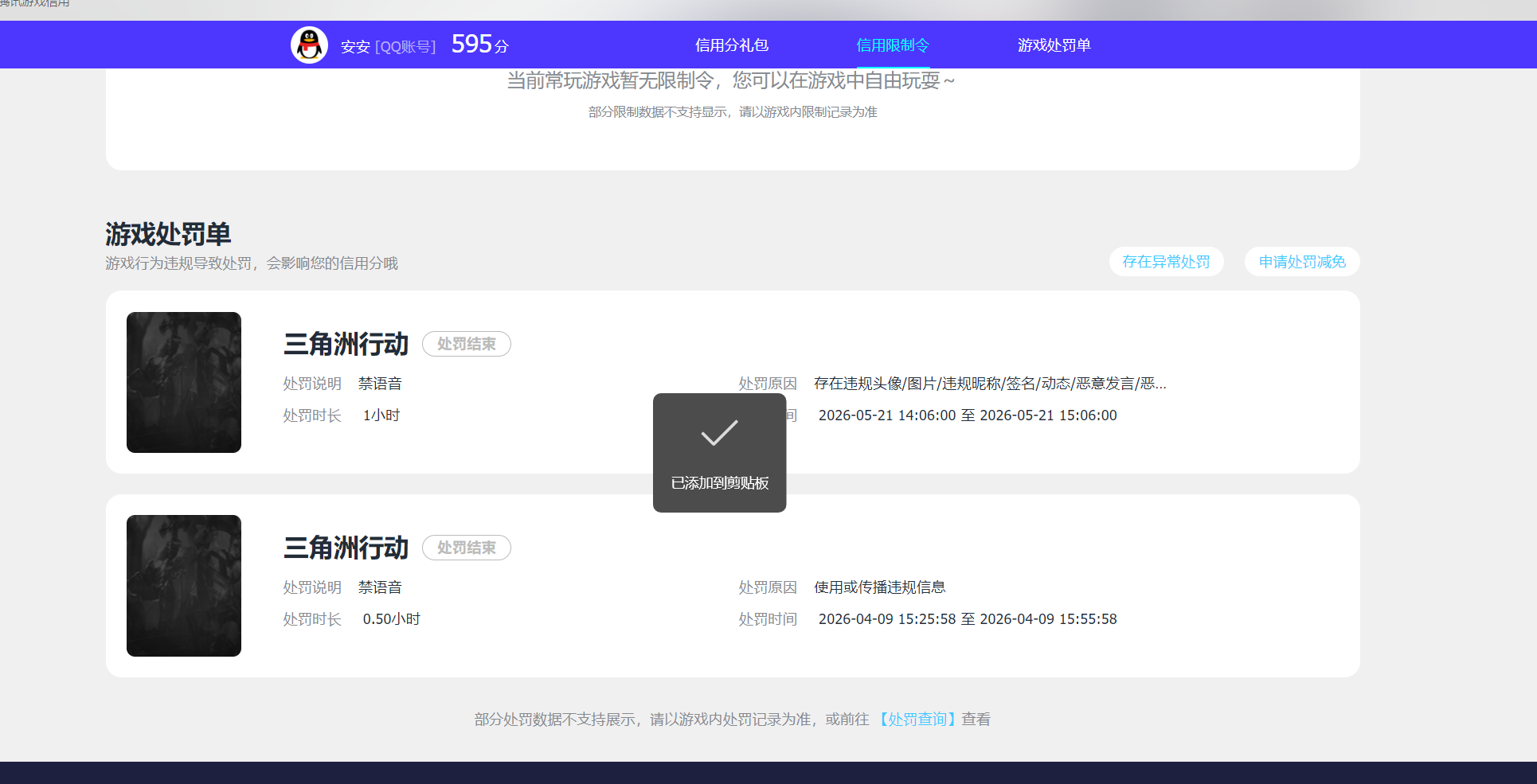Click the 安安 [QQ账号] username

tap(388, 47)
